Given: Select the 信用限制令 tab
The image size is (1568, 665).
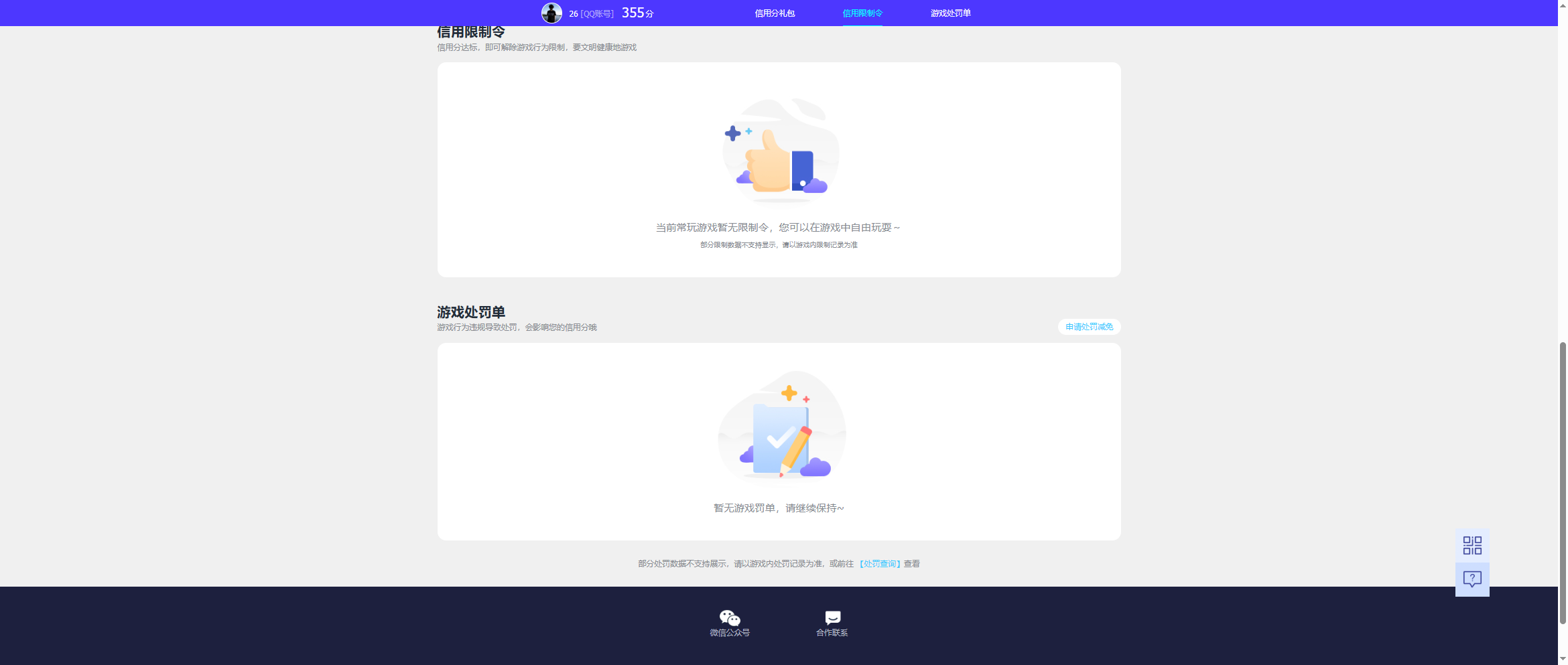Looking at the screenshot, I should click(862, 13).
